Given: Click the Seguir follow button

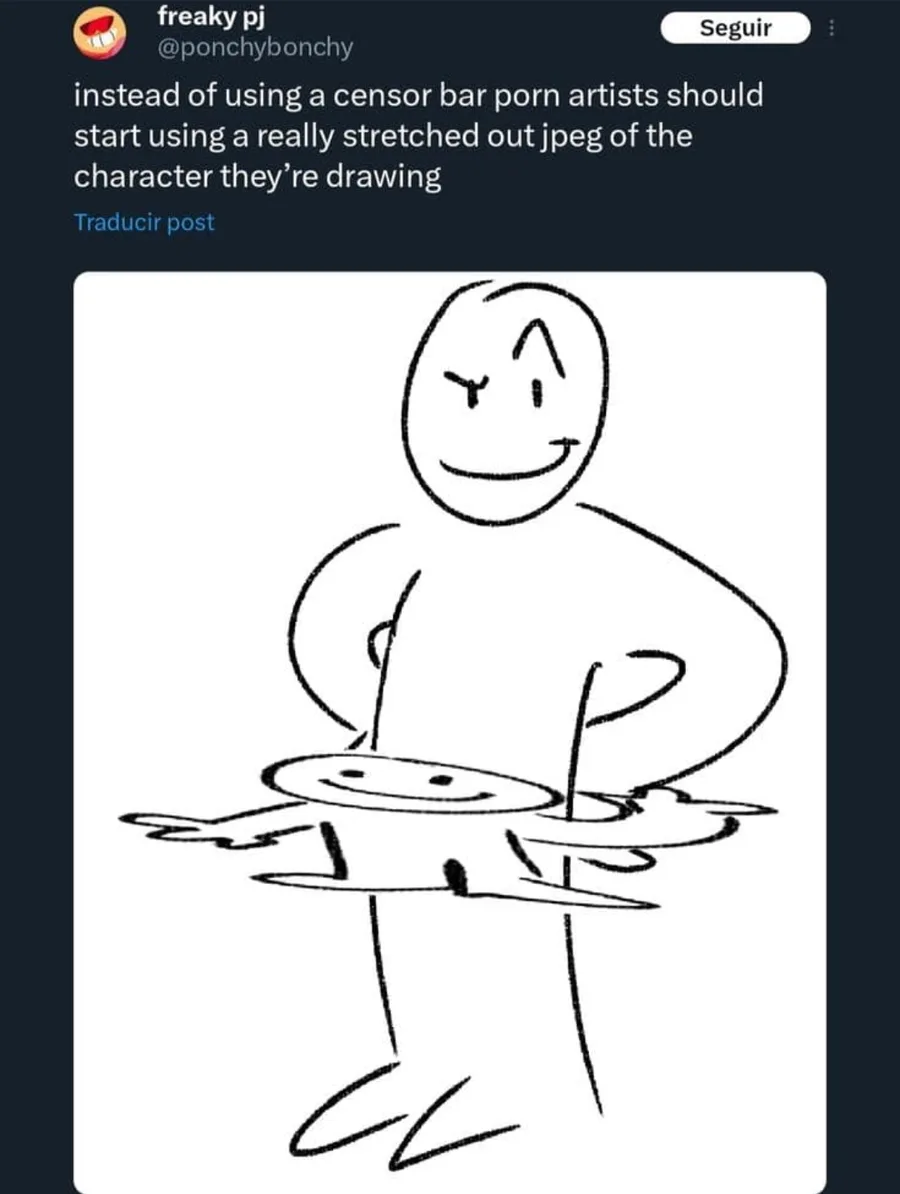Looking at the screenshot, I should tap(735, 28).
